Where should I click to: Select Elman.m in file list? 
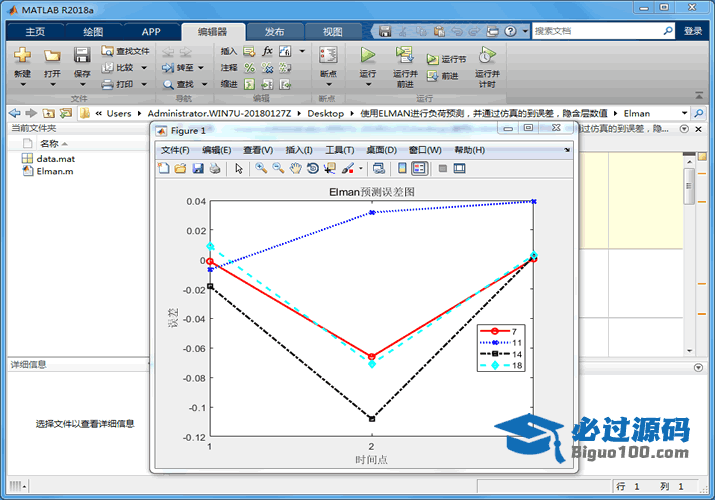[x=48, y=171]
